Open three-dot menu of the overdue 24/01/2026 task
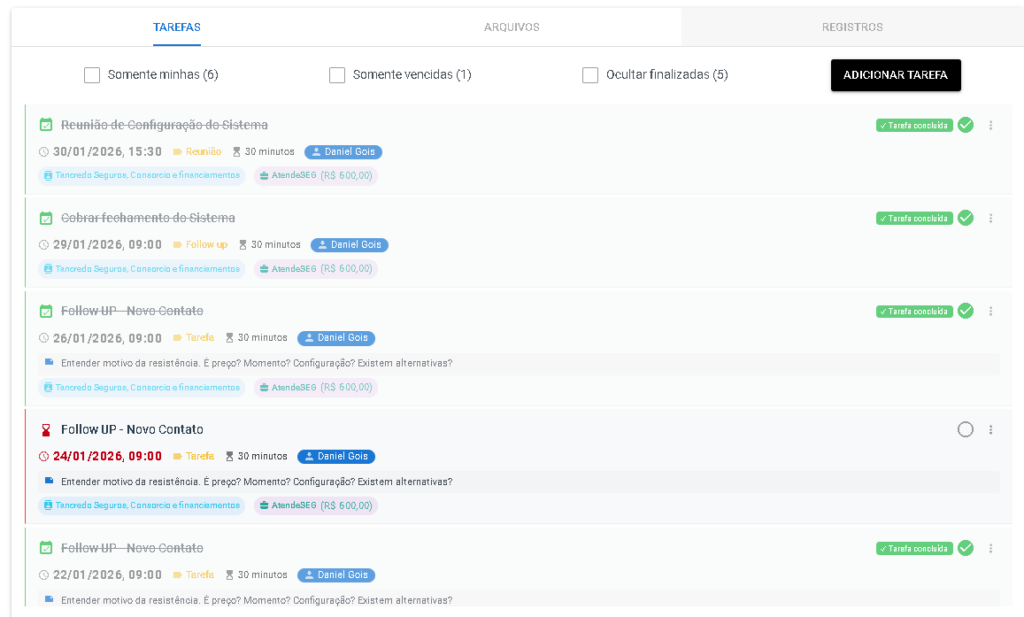The width and height of the screenshot is (1024, 617). [991, 430]
